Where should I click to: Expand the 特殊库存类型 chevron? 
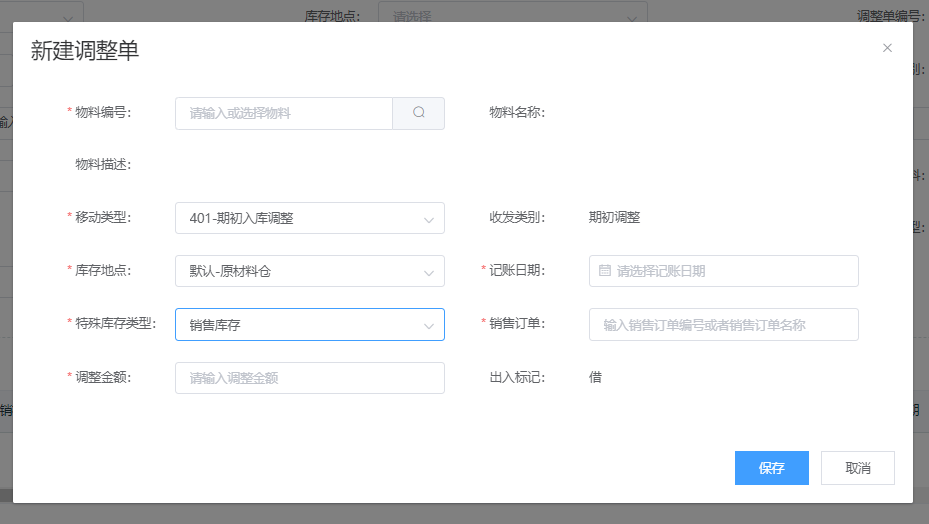click(429, 325)
